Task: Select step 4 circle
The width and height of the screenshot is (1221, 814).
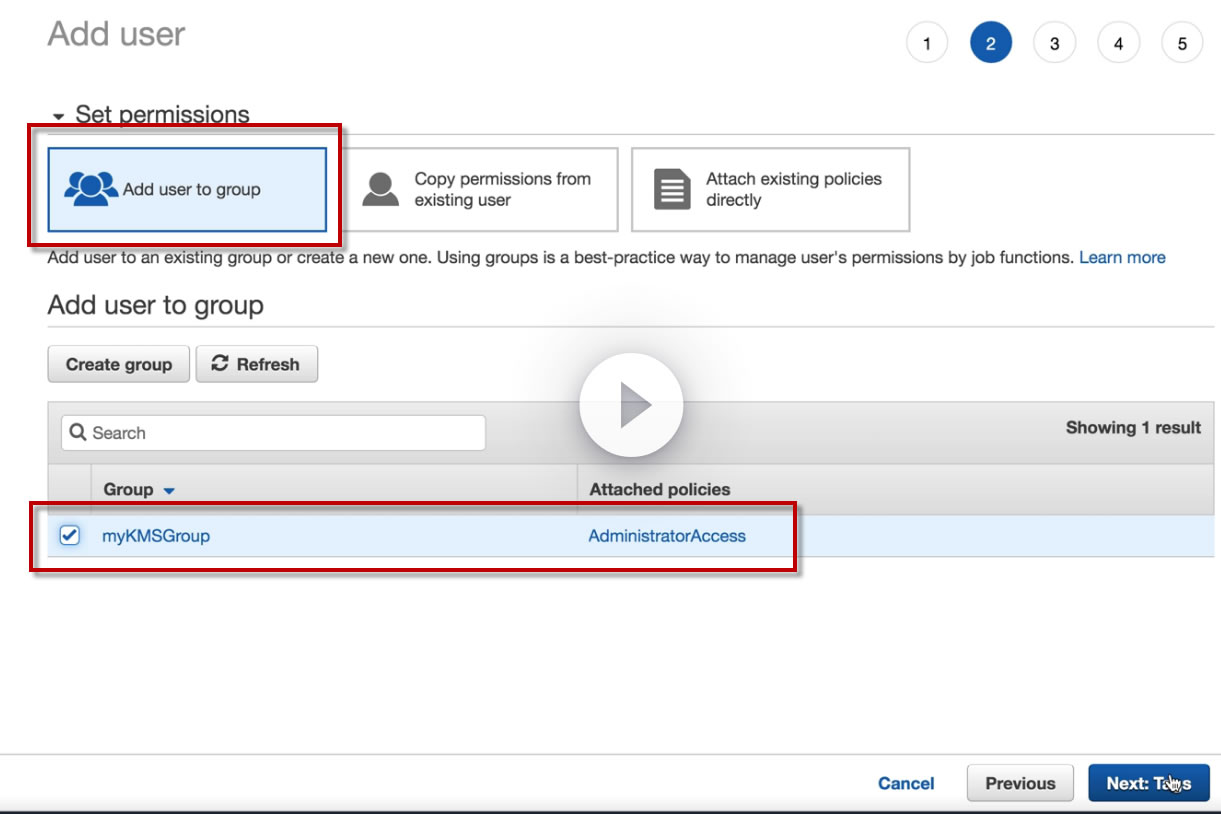Action: pyautogui.click(x=1118, y=44)
